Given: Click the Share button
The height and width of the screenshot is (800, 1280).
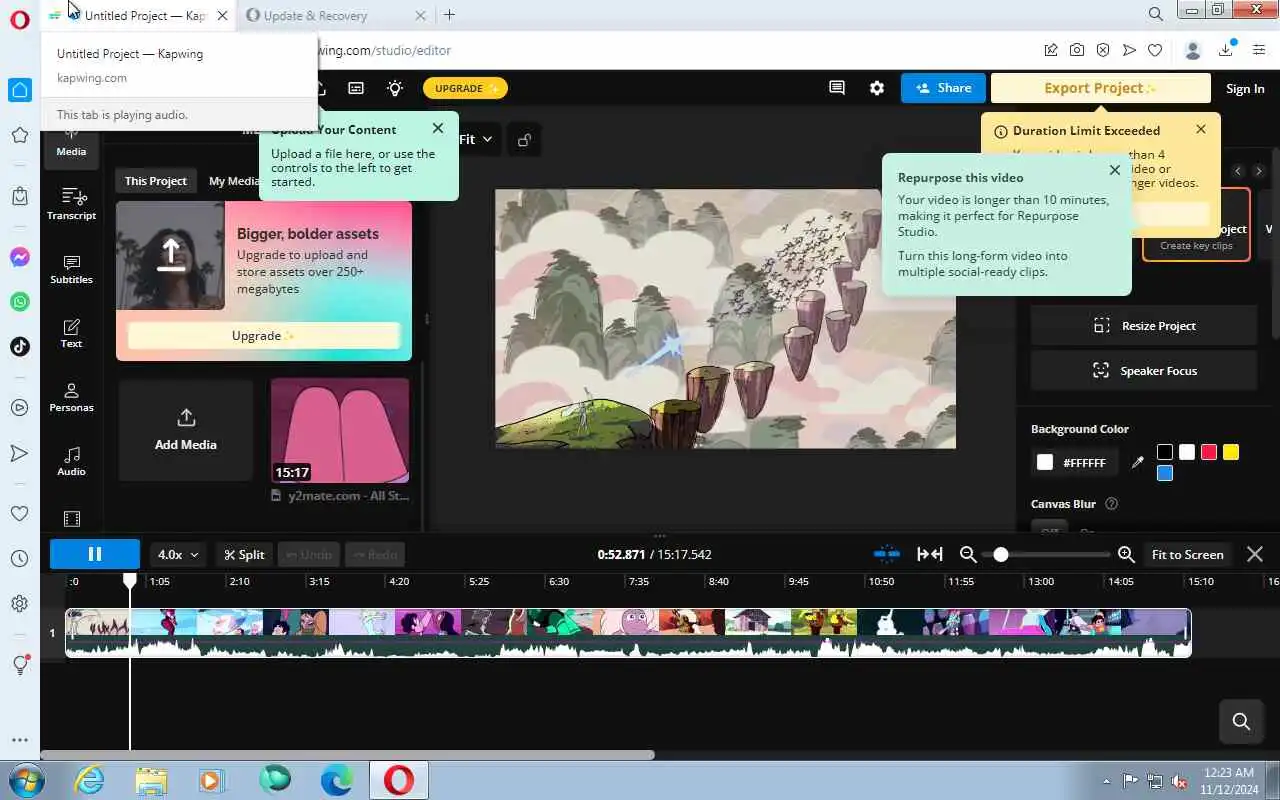Looking at the screenshot, I should [x=943, y=88].
